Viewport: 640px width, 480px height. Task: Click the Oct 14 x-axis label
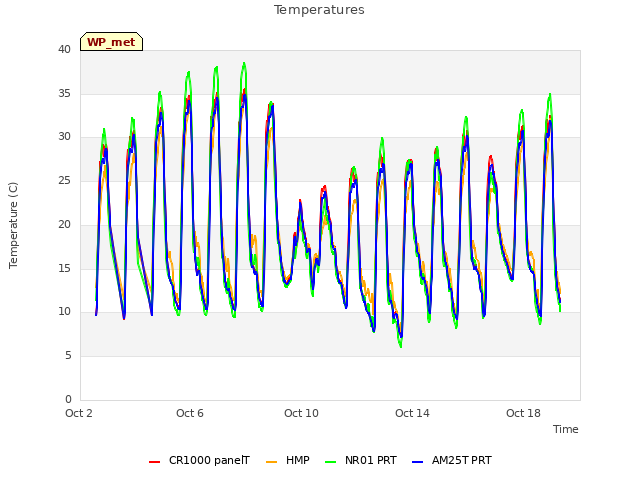(412, 413)
